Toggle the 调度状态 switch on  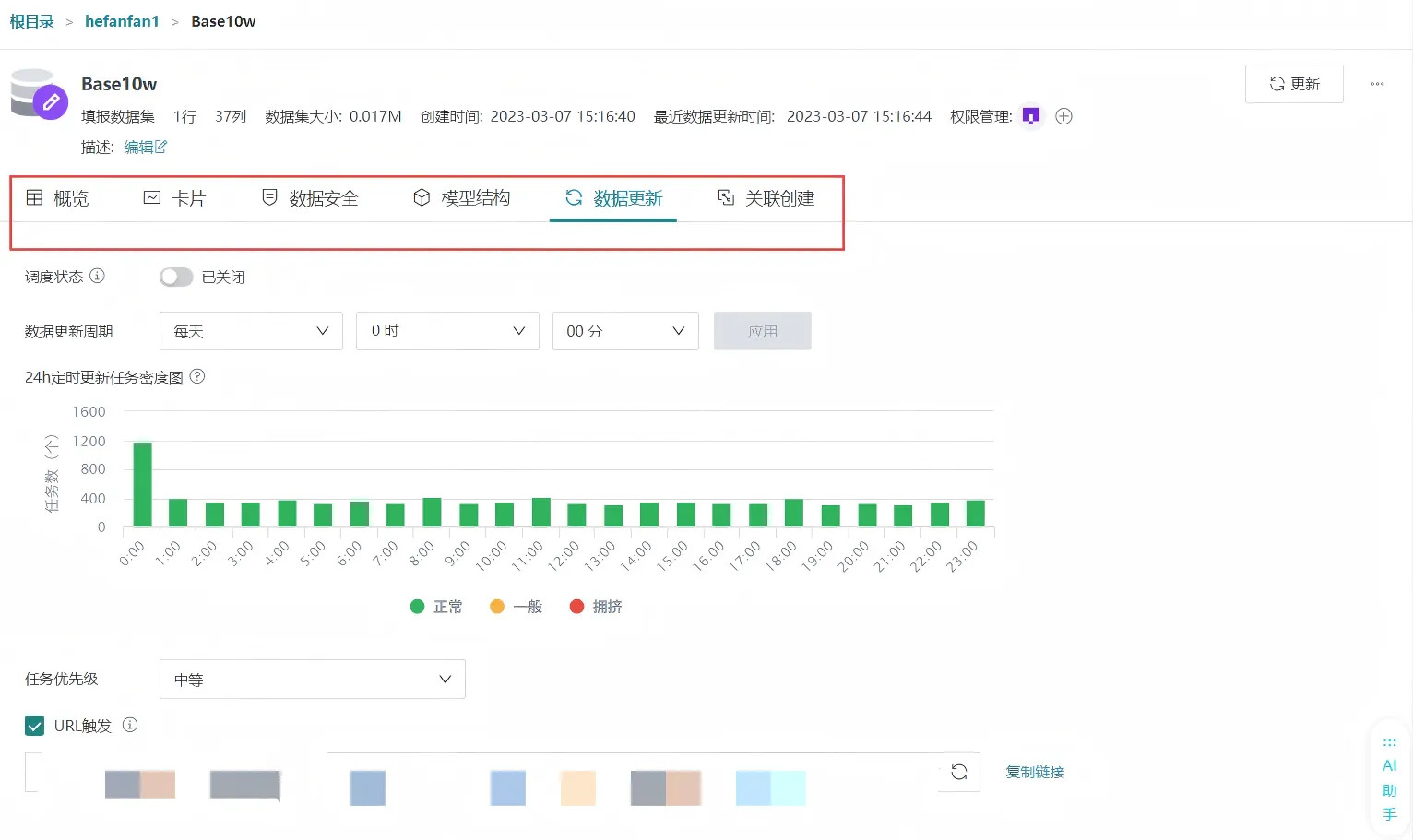tap(176, 277)
